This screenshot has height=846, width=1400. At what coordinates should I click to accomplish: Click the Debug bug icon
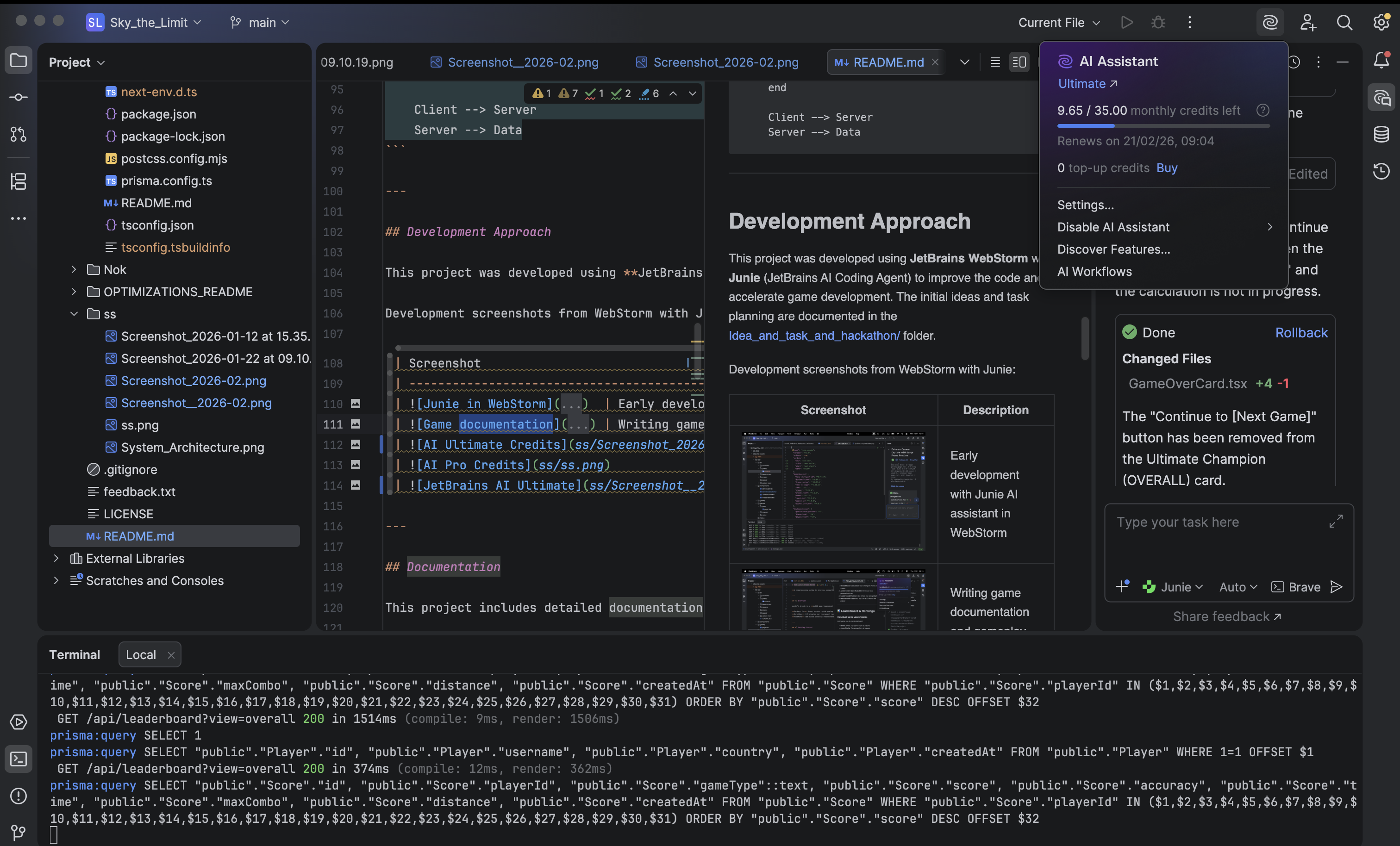pyautogui.click(x=1158, y=23)
